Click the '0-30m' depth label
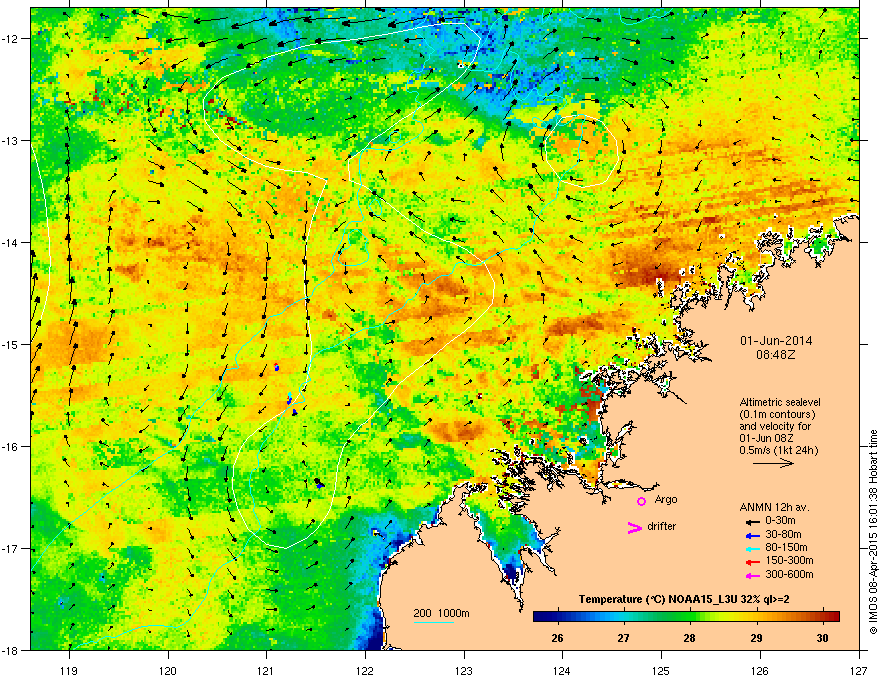 [780, 521]
